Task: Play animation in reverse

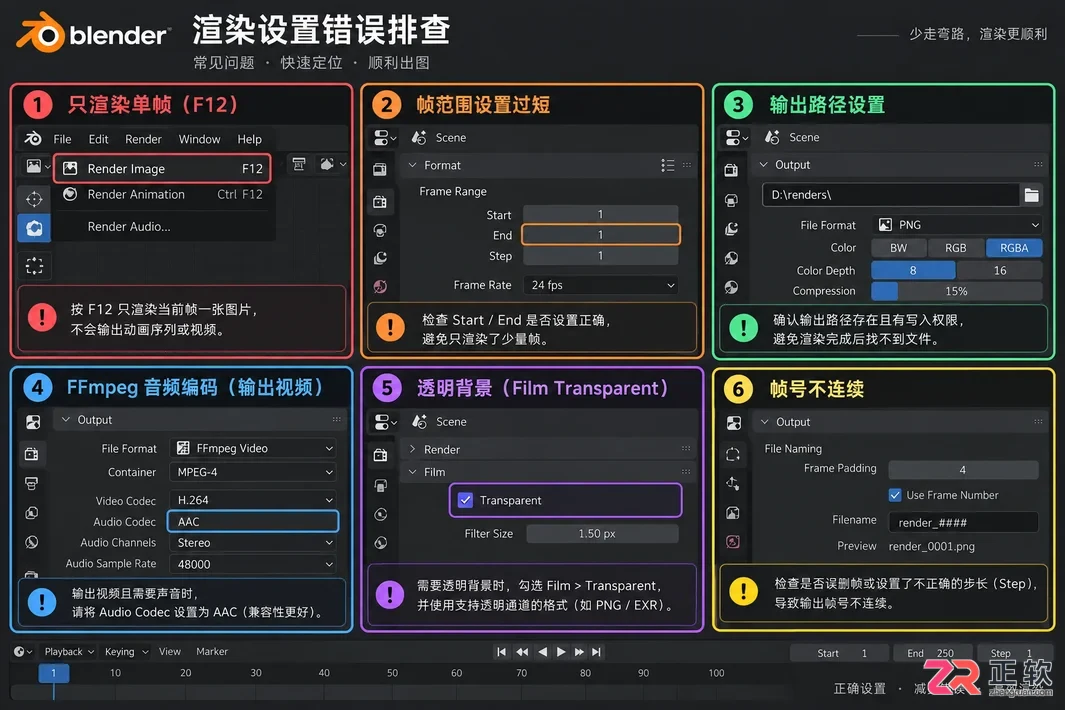Action: click(x=542, y=652)
